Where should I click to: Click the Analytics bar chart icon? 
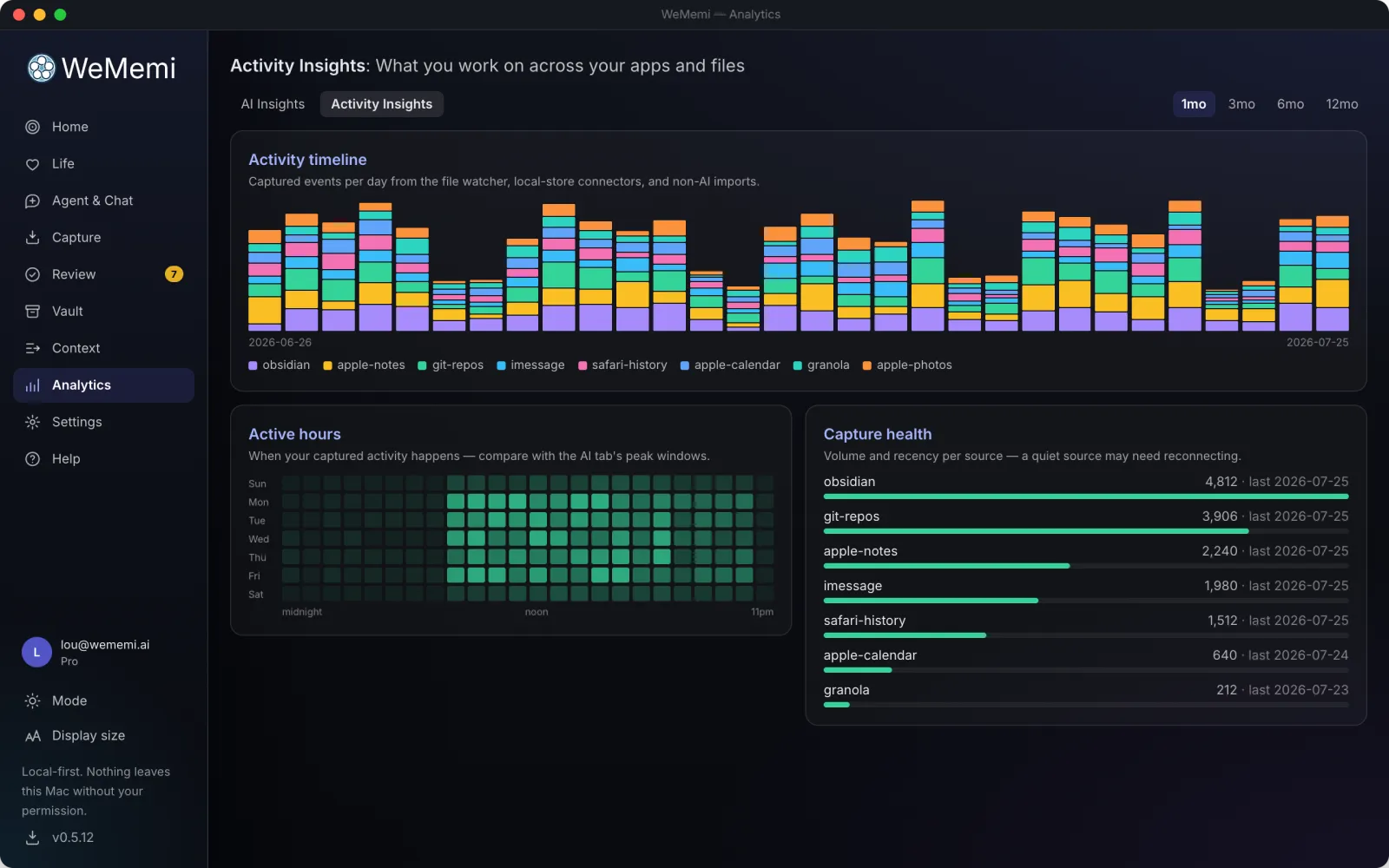32,385
